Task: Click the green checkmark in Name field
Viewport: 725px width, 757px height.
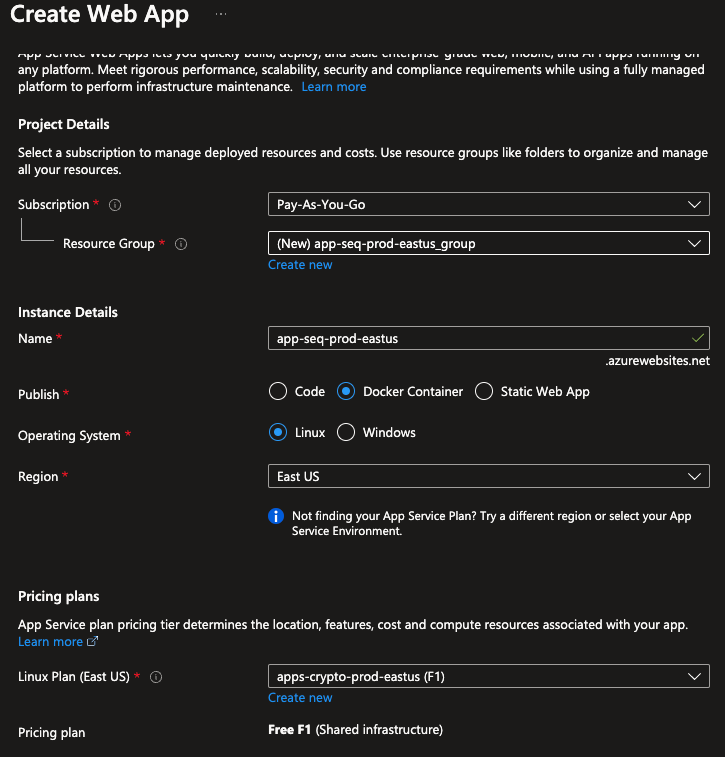Action: coord(697,338)
